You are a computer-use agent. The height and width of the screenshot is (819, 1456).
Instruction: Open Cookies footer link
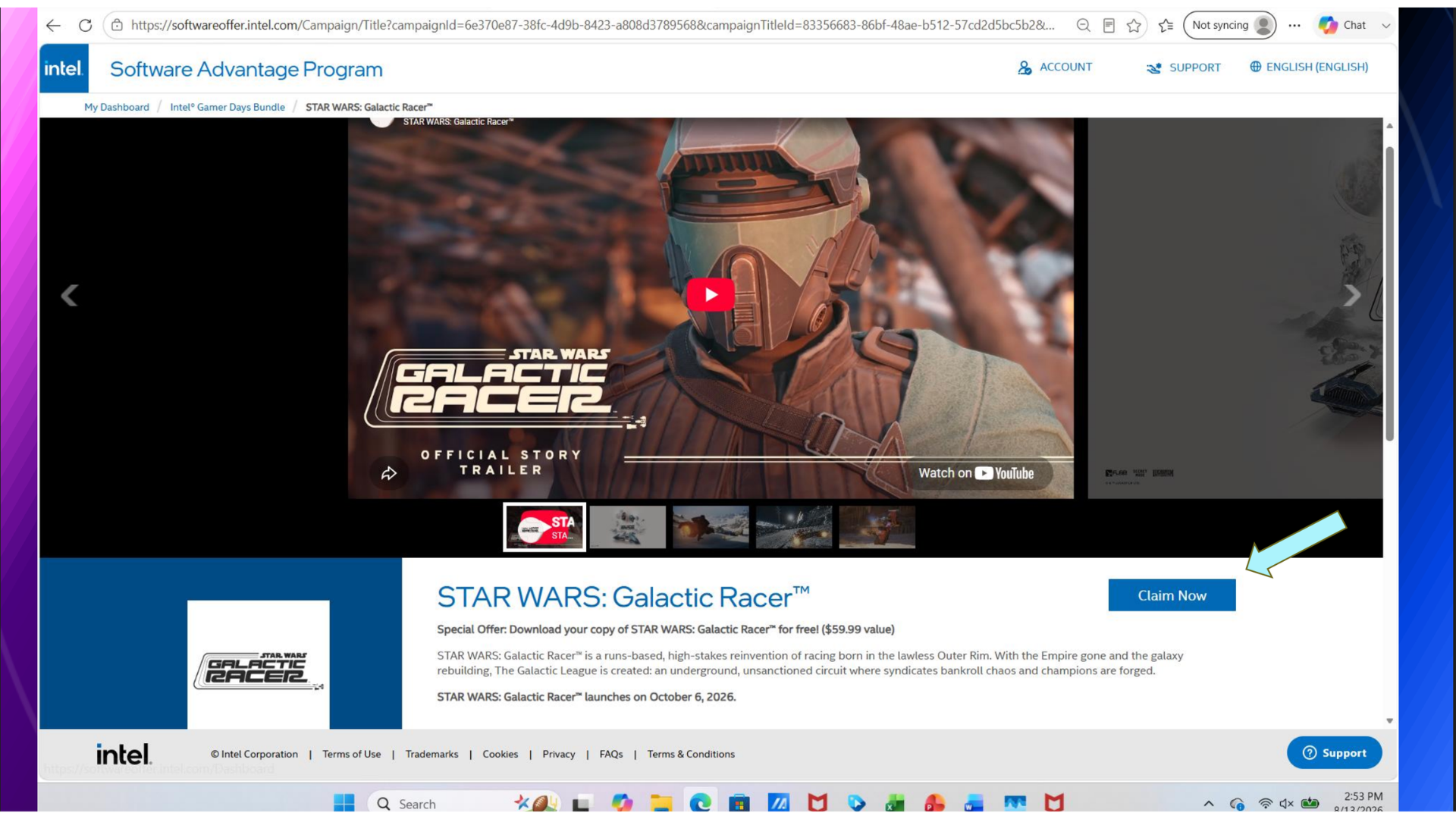click(500, 754)
